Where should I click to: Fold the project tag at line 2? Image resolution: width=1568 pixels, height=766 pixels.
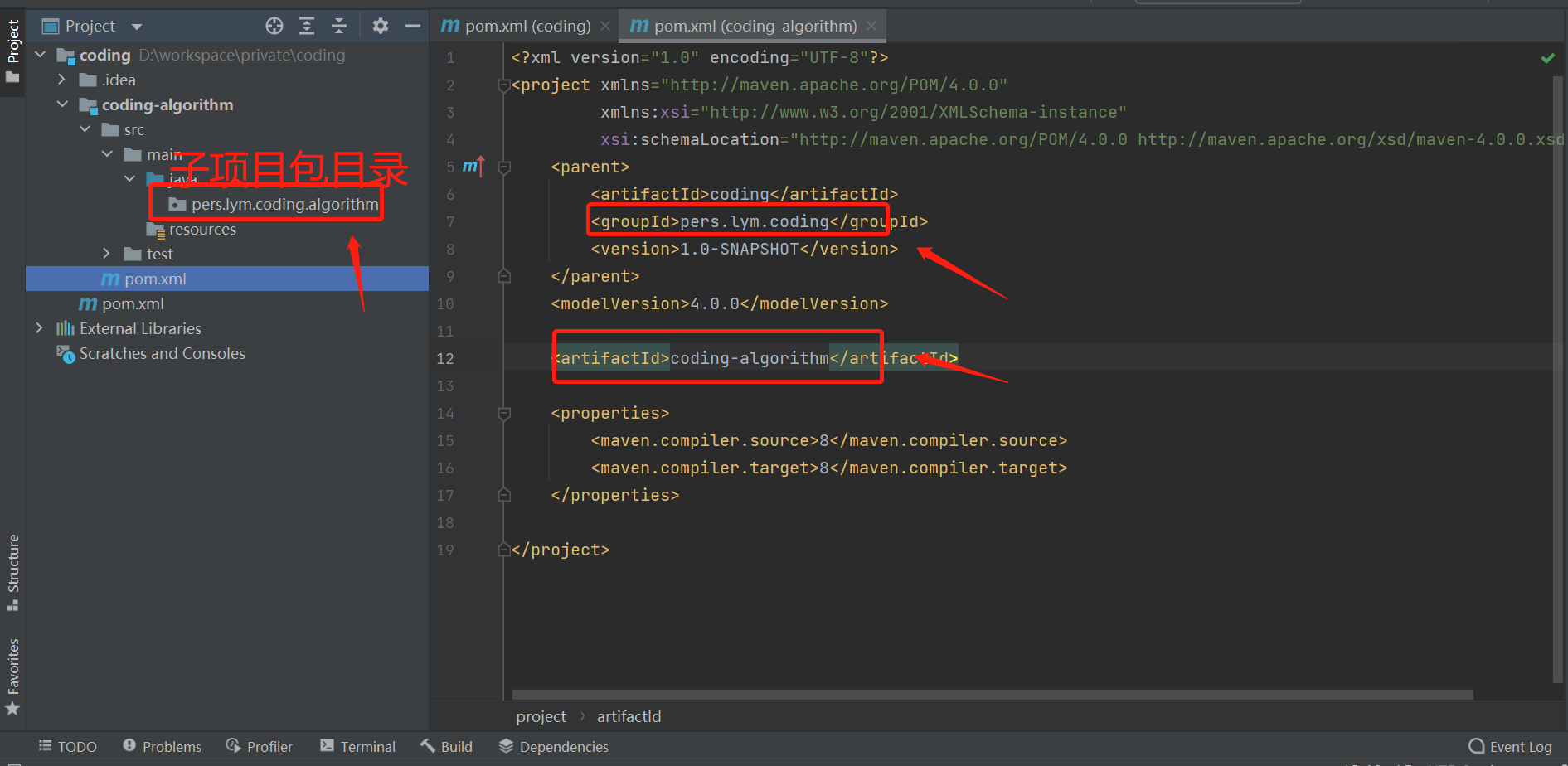503,85
